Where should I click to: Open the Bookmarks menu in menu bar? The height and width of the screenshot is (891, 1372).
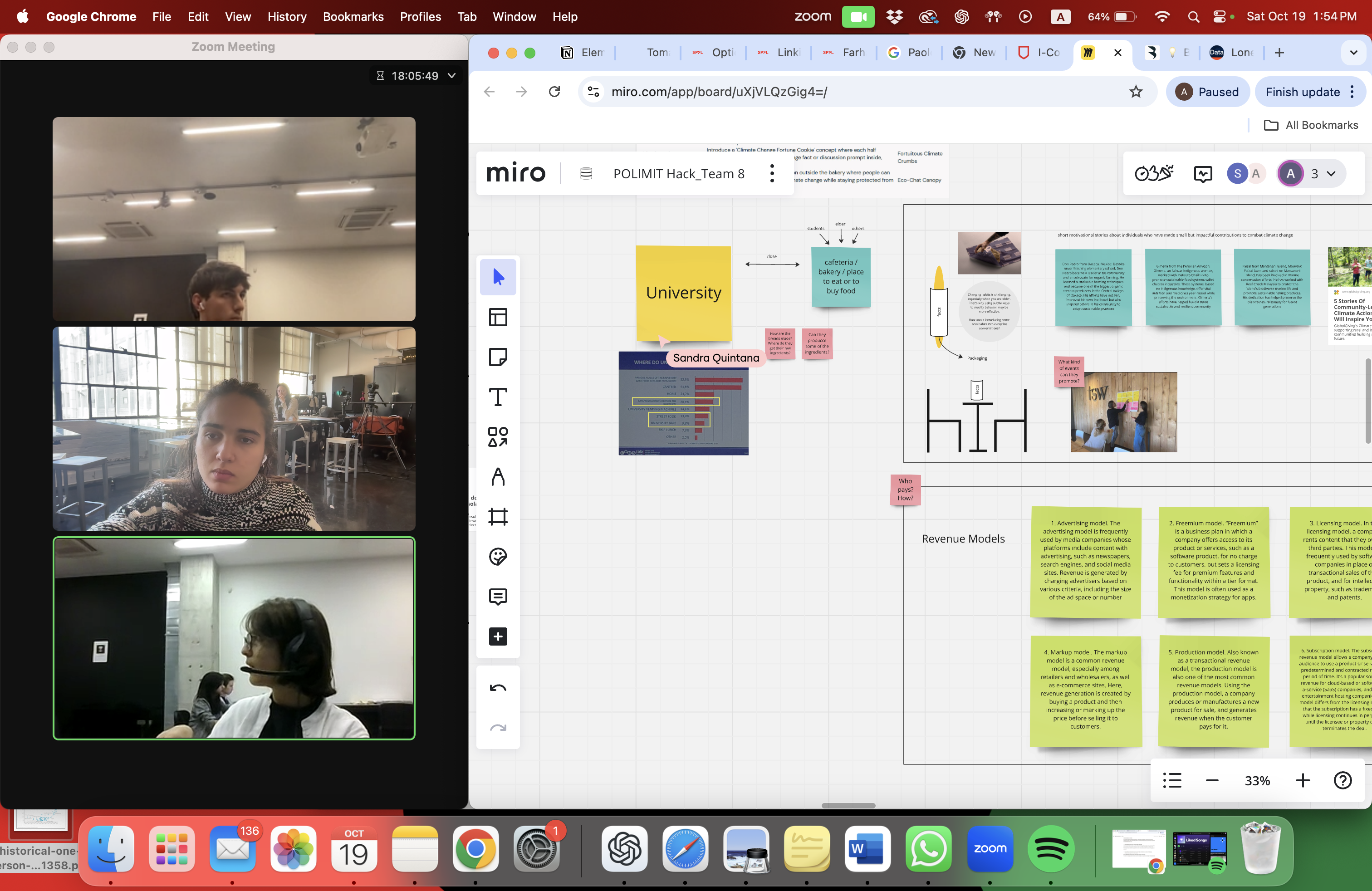[x=353, y=17]
